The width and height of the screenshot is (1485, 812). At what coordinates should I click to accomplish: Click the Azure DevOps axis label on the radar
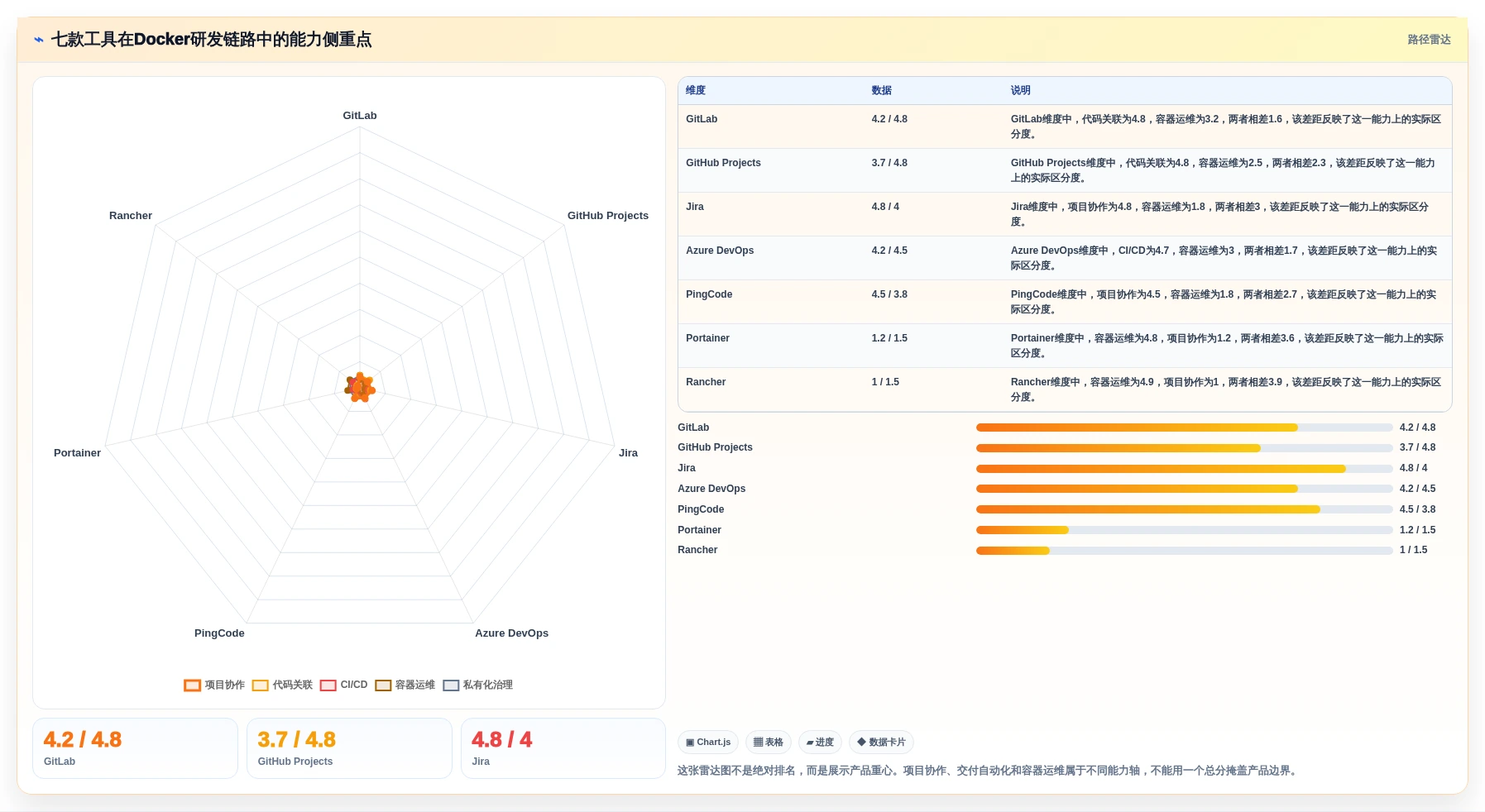[x=511, y=633]
